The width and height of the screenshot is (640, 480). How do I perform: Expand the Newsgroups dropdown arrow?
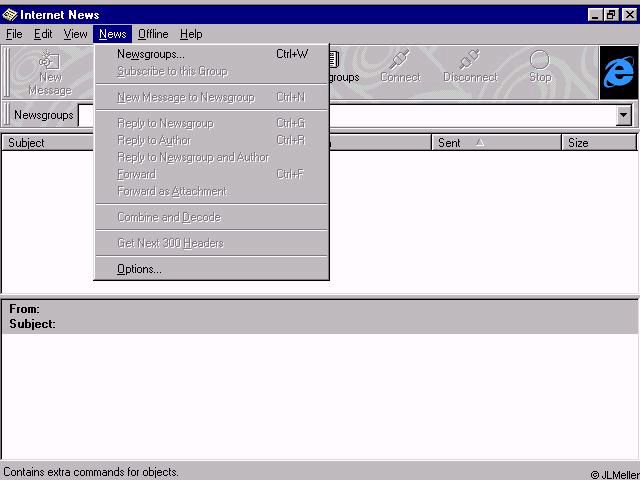[x=624, y=116]
